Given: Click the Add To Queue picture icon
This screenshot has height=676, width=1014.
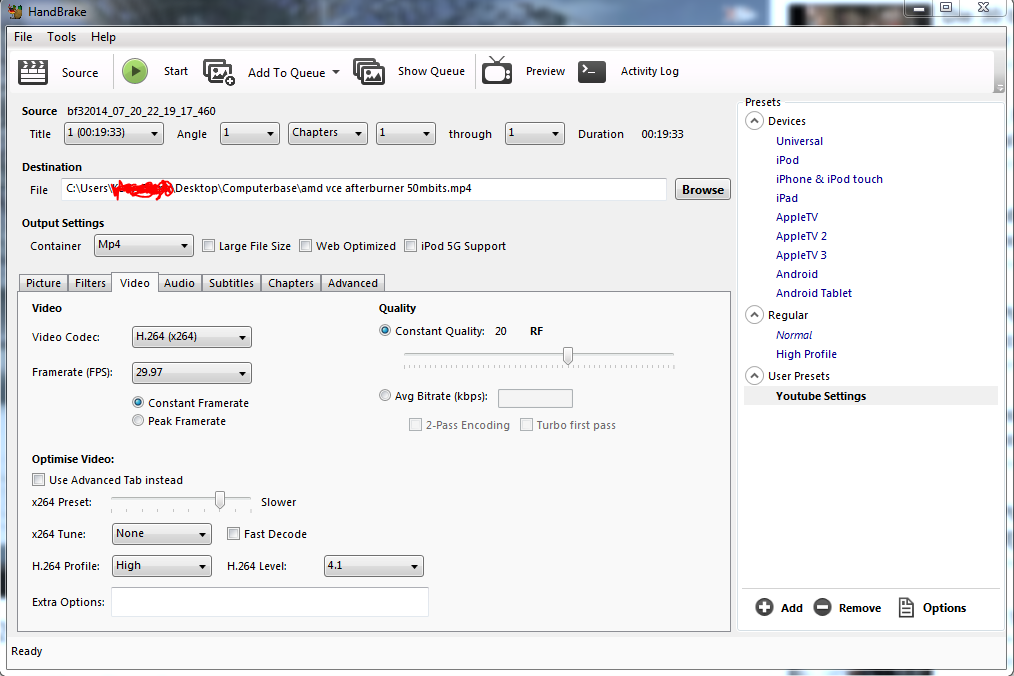Looking at the screenshot, I should (219, 72).
